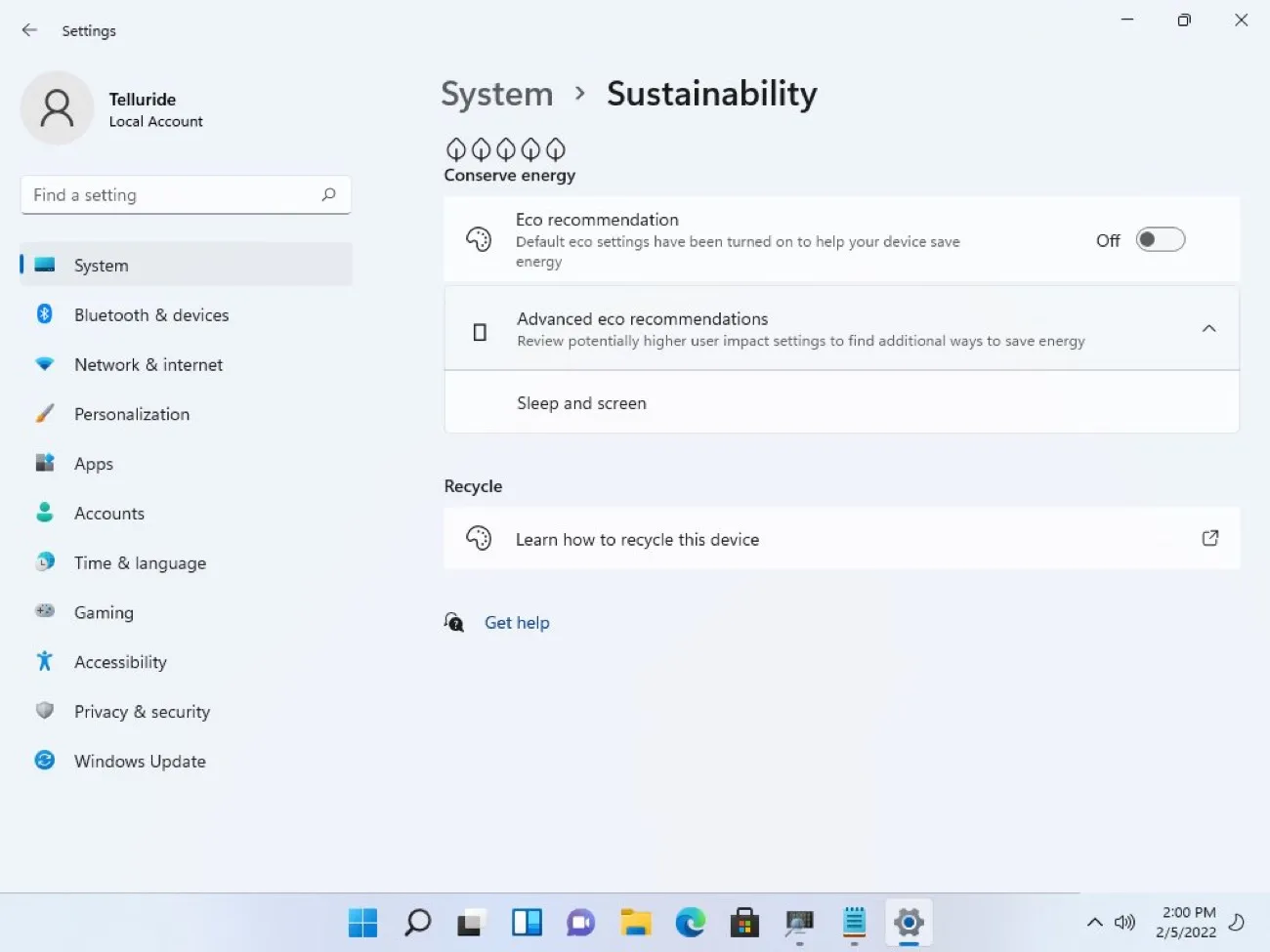Open Gaming settings
1270x952 pixels.
(x=104, y=612)
